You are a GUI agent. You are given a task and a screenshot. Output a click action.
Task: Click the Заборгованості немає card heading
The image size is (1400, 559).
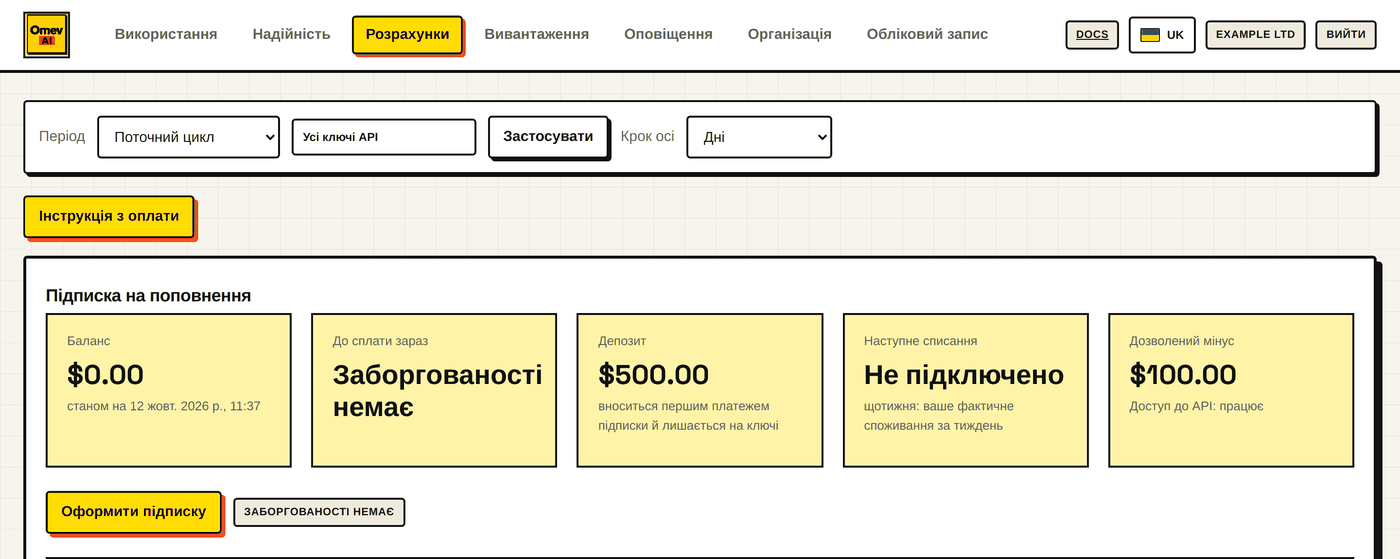pyautogui.click(x=437, y=390)
